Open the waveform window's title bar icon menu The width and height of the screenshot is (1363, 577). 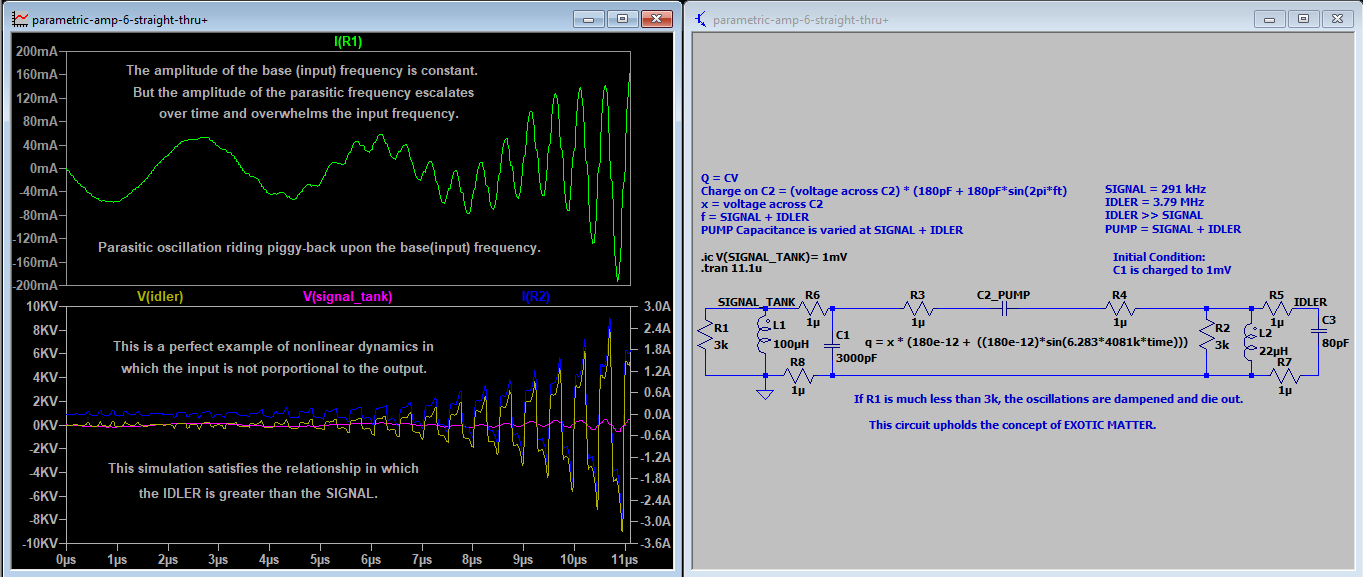pos(19,19)
